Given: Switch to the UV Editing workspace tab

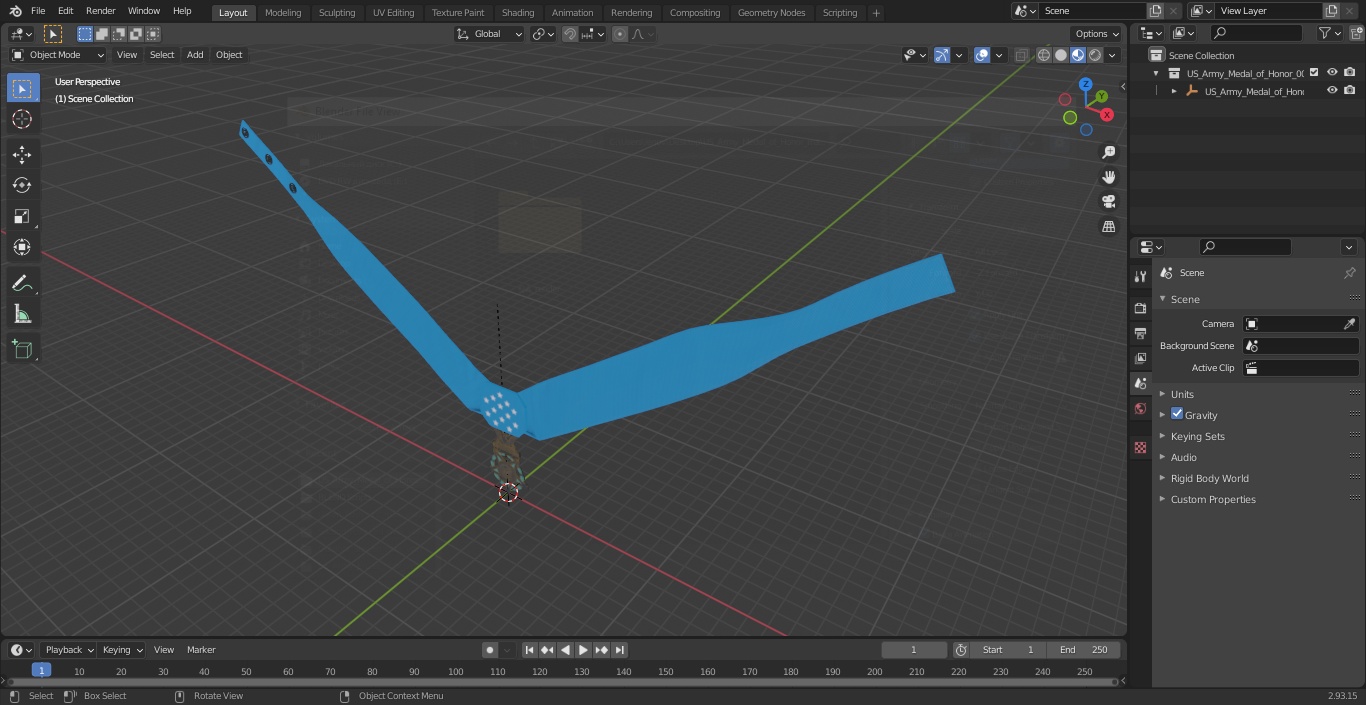Looking at the screenshot, I should (x=393, y=13).
